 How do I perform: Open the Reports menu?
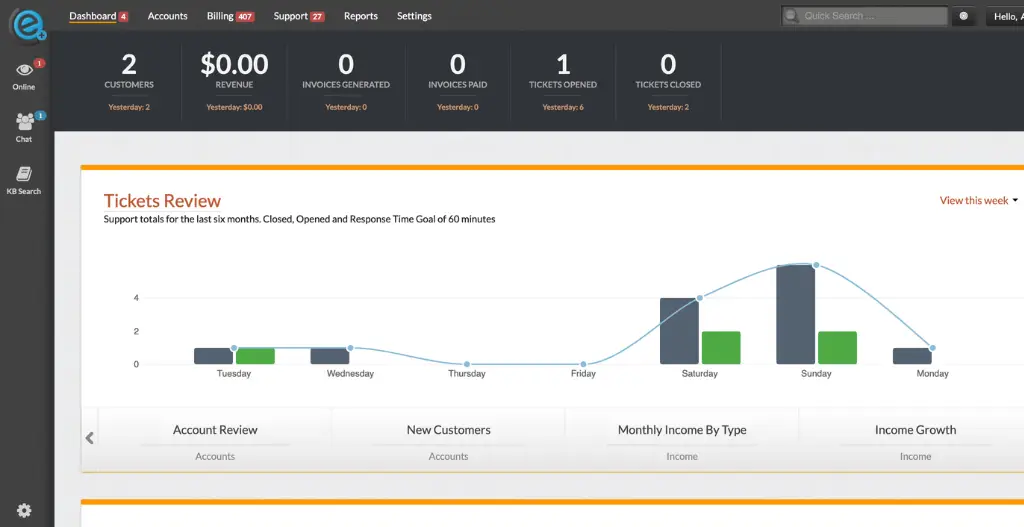[361, 17]
